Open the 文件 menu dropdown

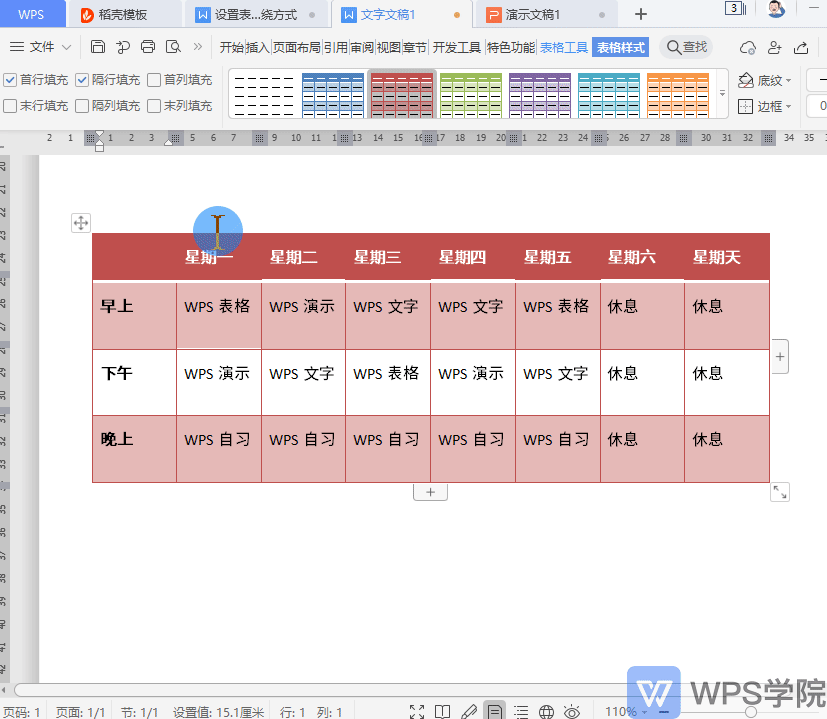click(x=41, y=47)
